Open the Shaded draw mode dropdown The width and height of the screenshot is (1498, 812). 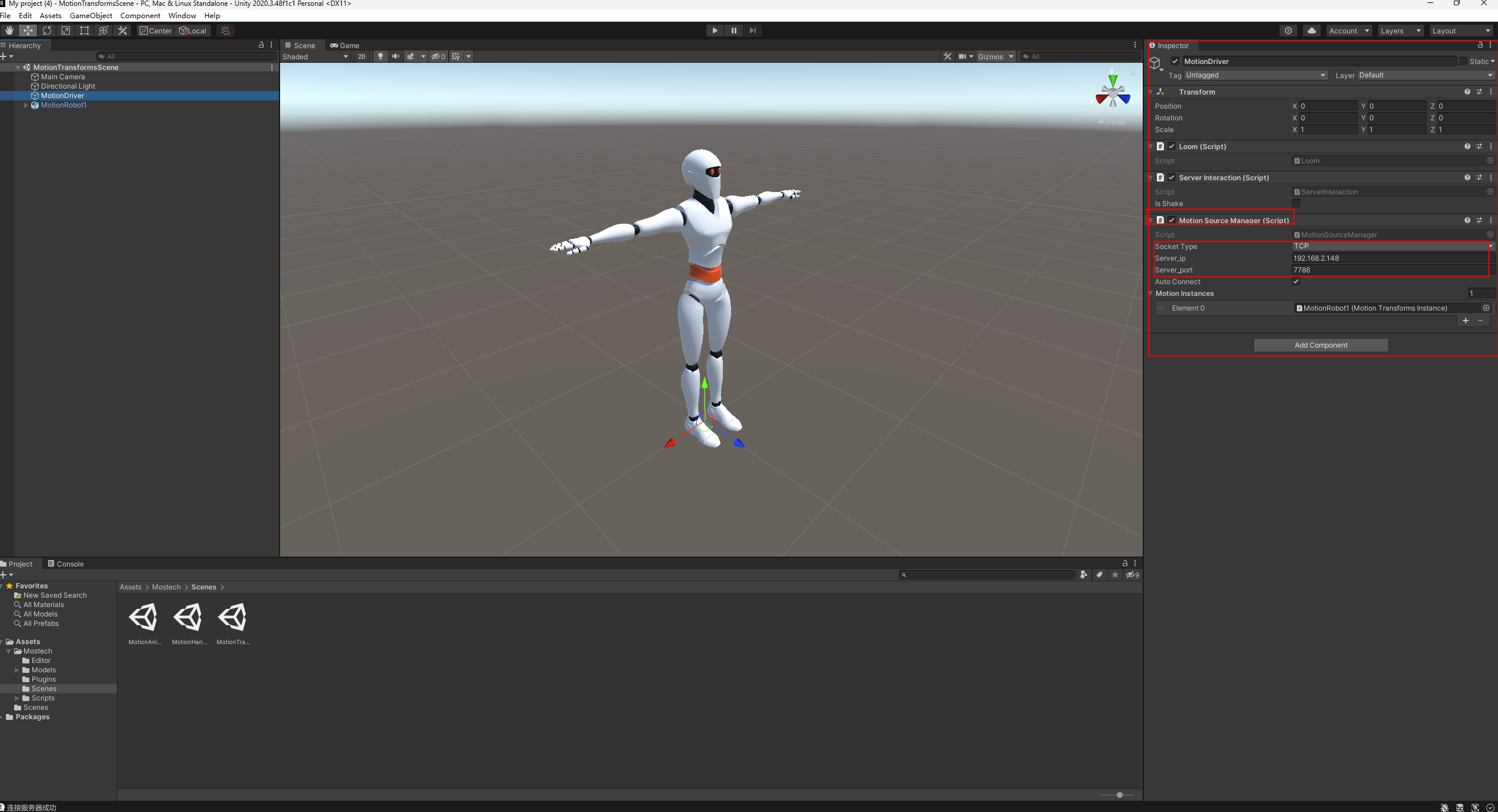click(x=315, y=56)
